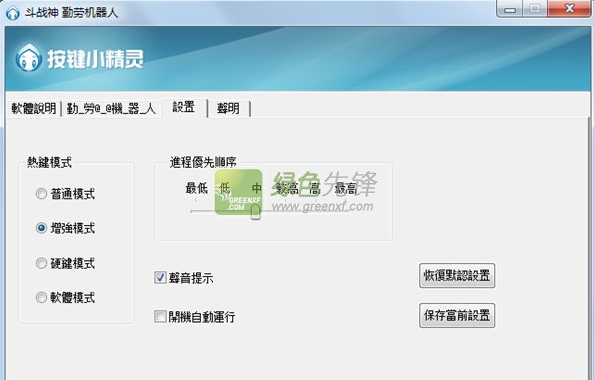Click the process priority slider thumb

[256, 211]
